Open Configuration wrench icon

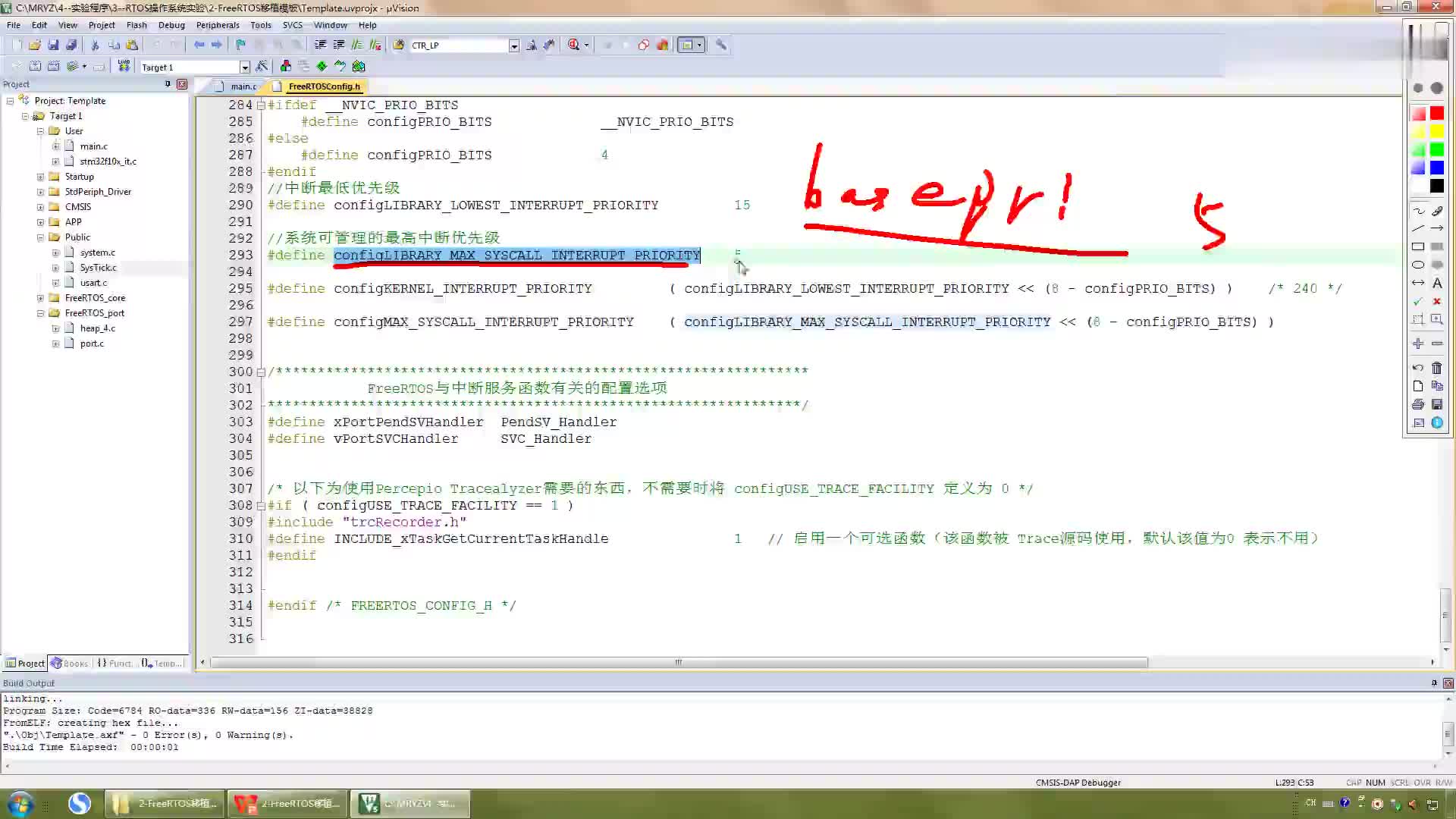tap(721, 45)
